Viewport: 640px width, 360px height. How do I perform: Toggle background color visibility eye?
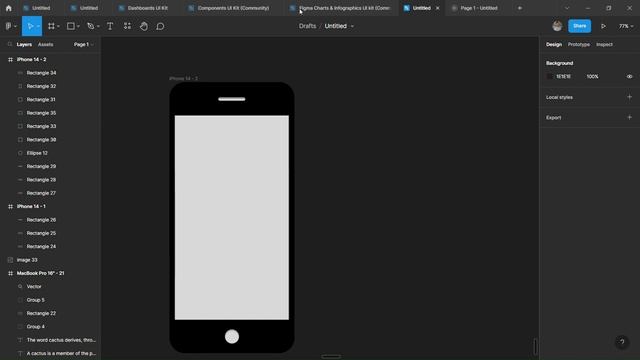[x=629, y=77]
